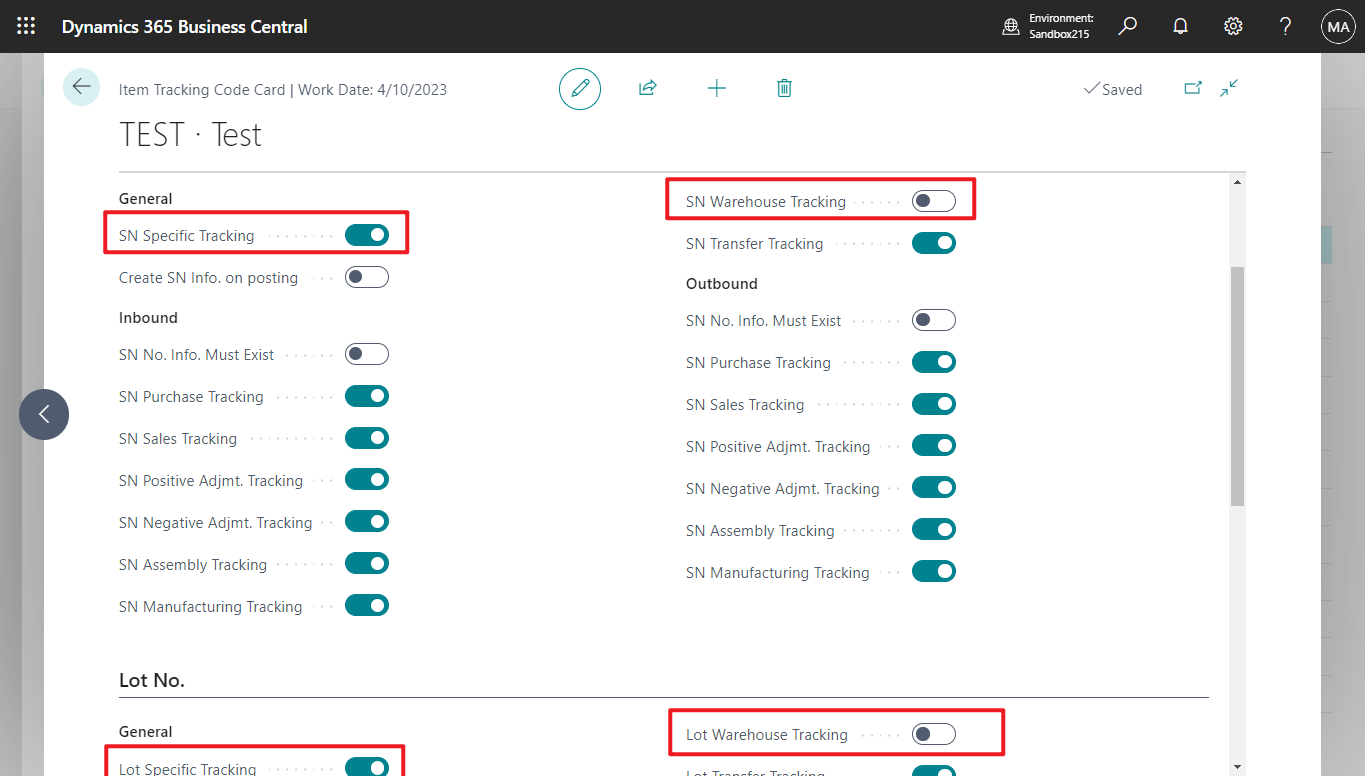Image resolution: width=1365 pixels, height=776 pixels.
Task: Disable the SN Specific Tracking toggle
Action: click(367, 234)
